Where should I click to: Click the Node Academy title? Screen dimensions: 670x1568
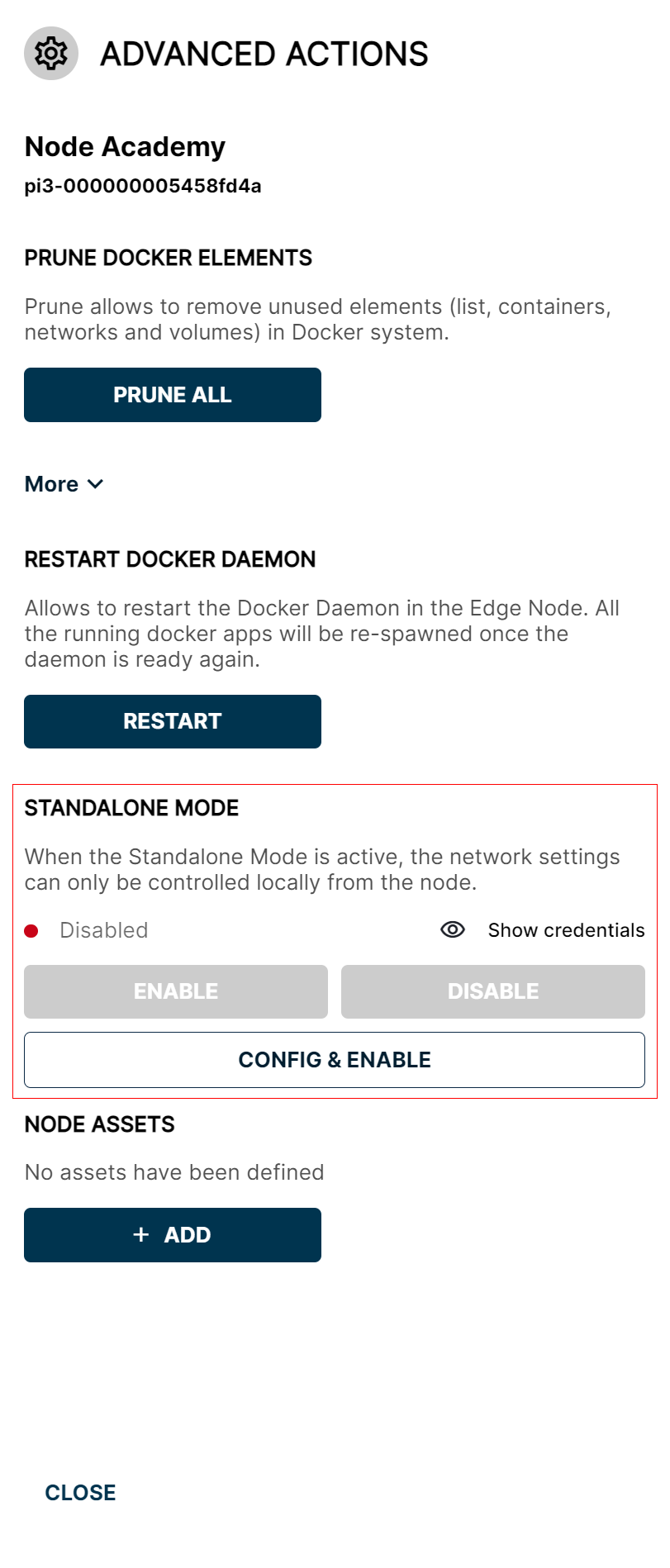coord(125,147)
